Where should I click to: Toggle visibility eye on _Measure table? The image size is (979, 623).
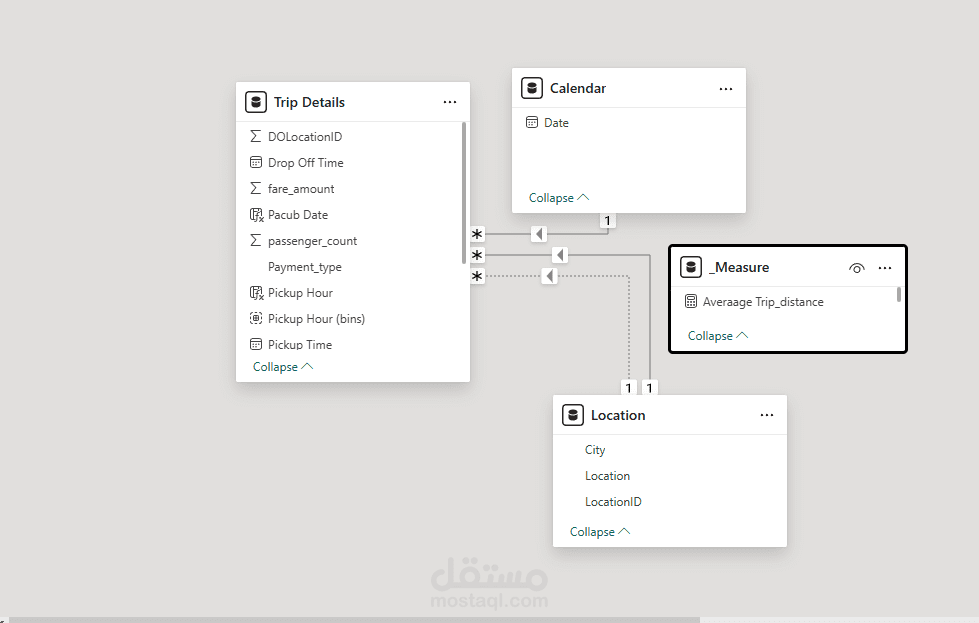click(856, 268)
